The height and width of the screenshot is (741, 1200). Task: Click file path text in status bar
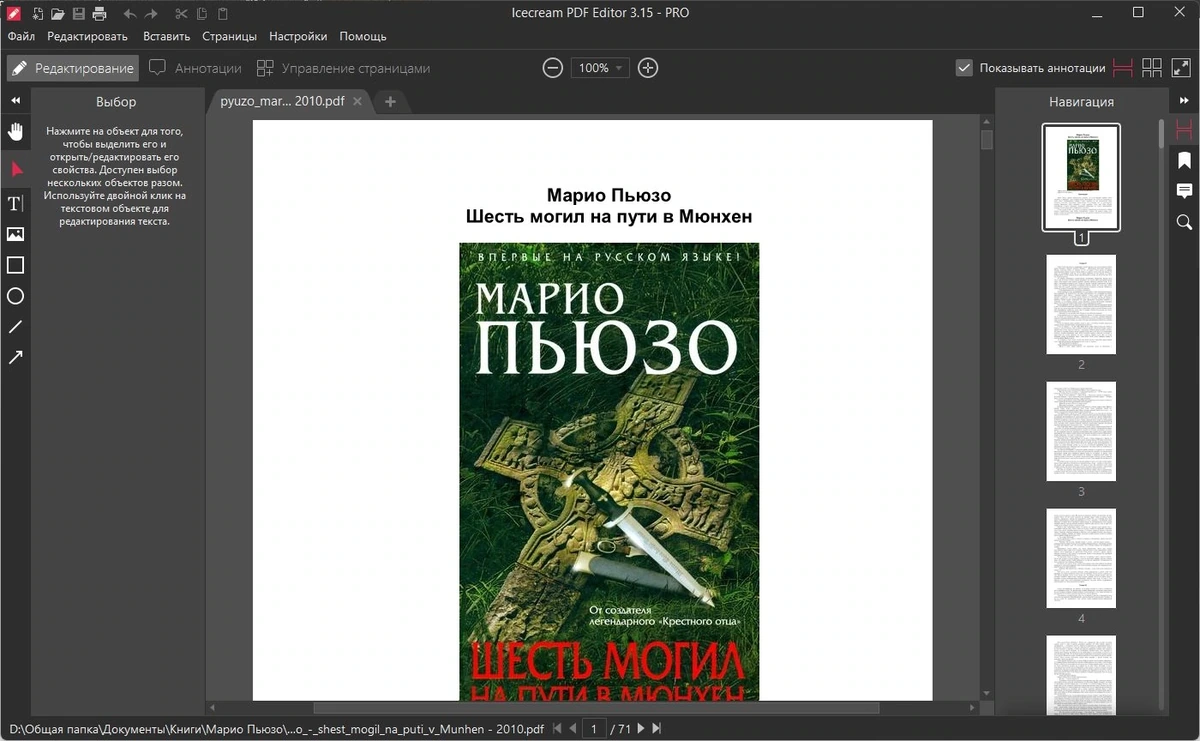pyautogui.click(x=276, y=729)
